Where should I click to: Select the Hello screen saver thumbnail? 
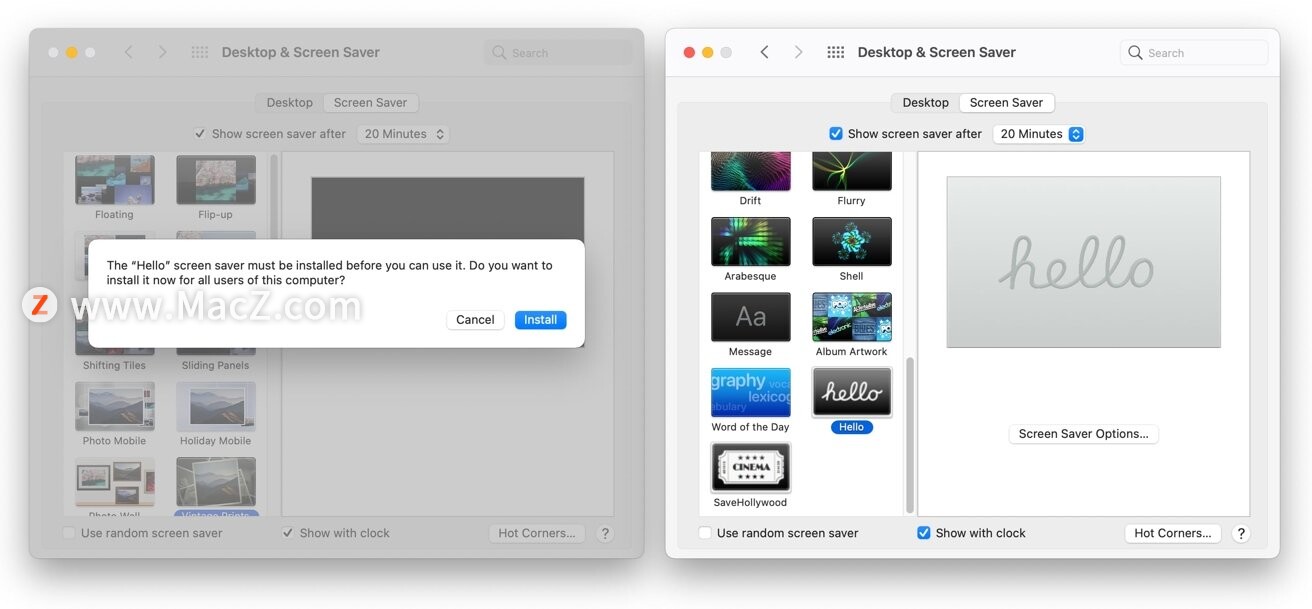pyautogui.click(x=851, y=392)
